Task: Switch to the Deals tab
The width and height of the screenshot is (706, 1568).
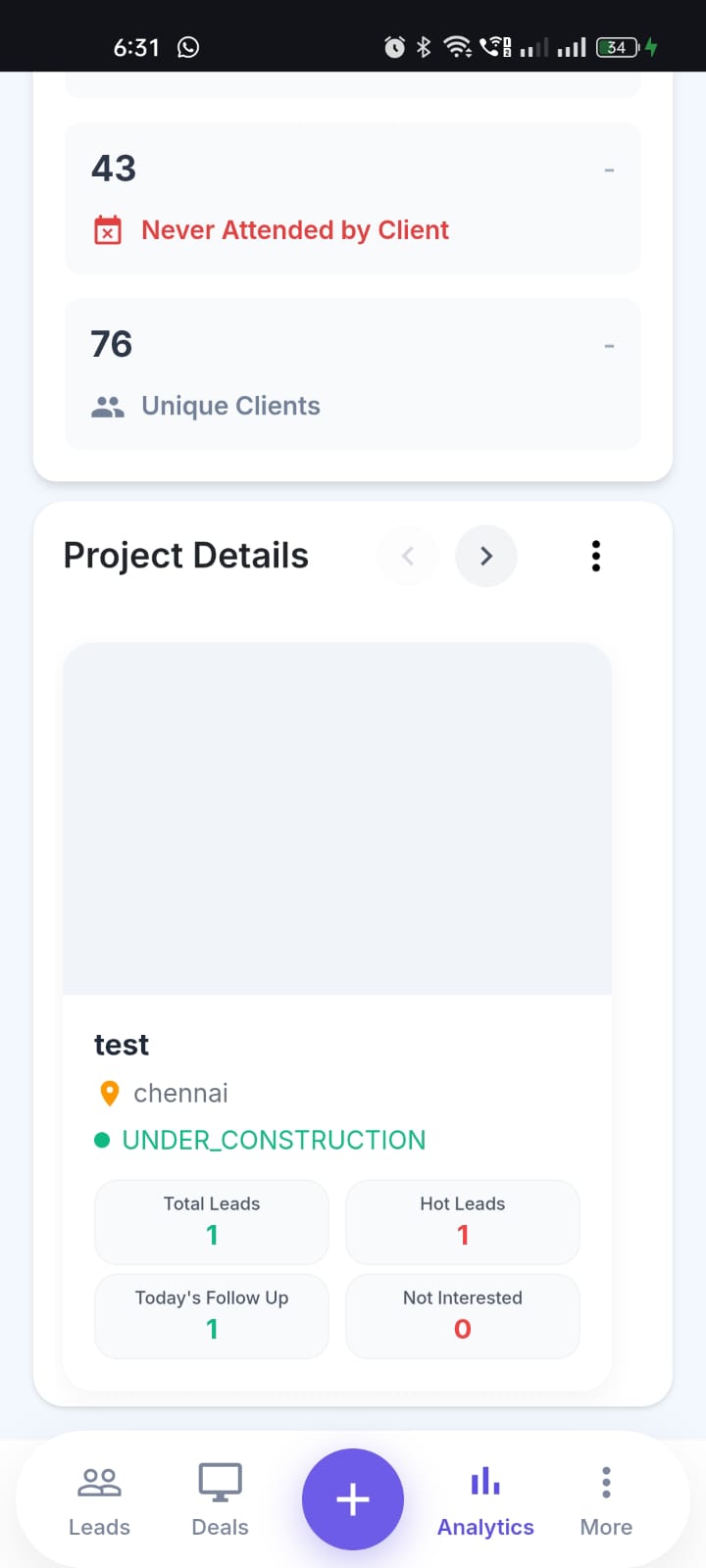Action: pos(220,1500)
